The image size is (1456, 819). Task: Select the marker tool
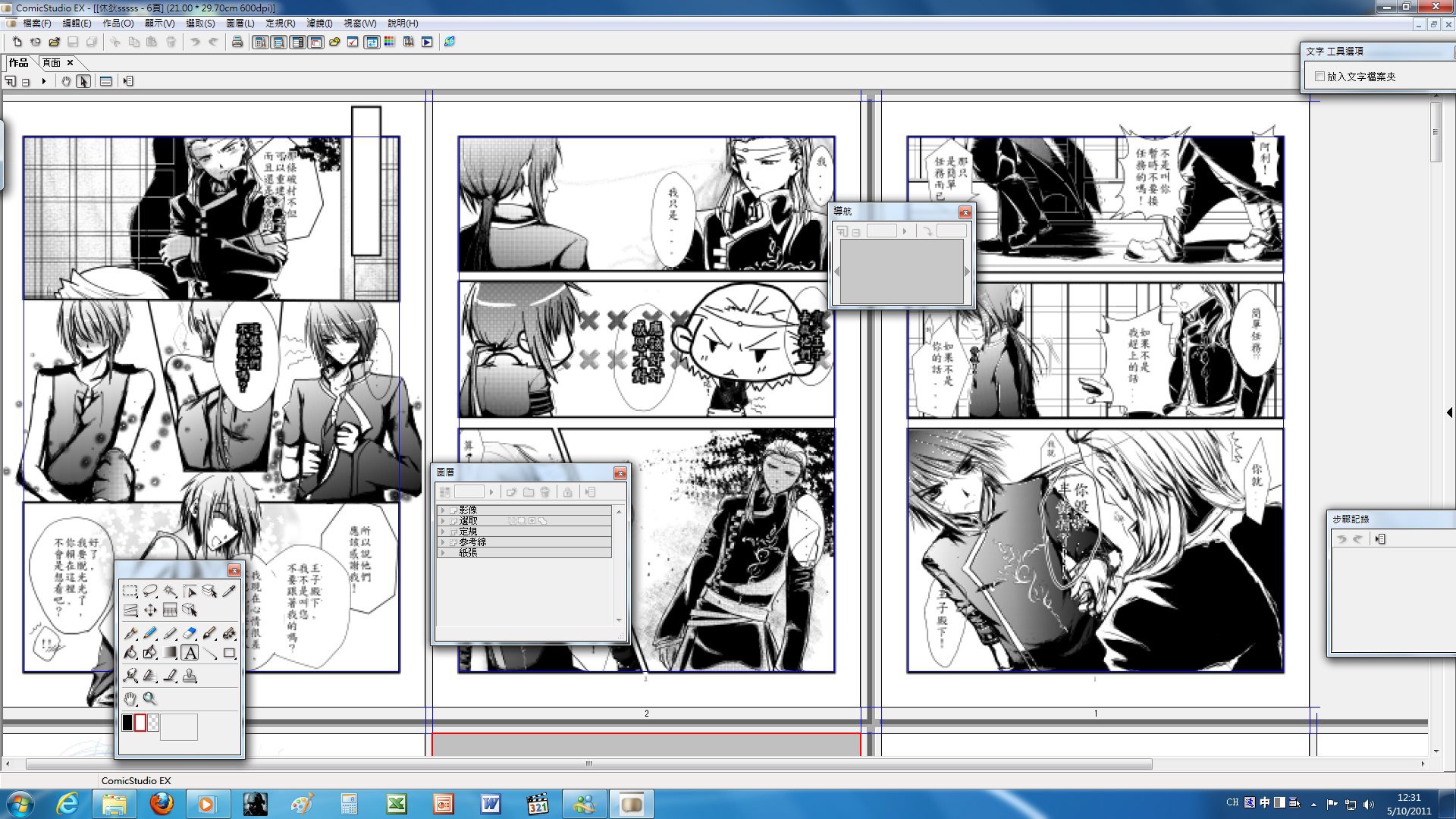[x=169, y=633]
